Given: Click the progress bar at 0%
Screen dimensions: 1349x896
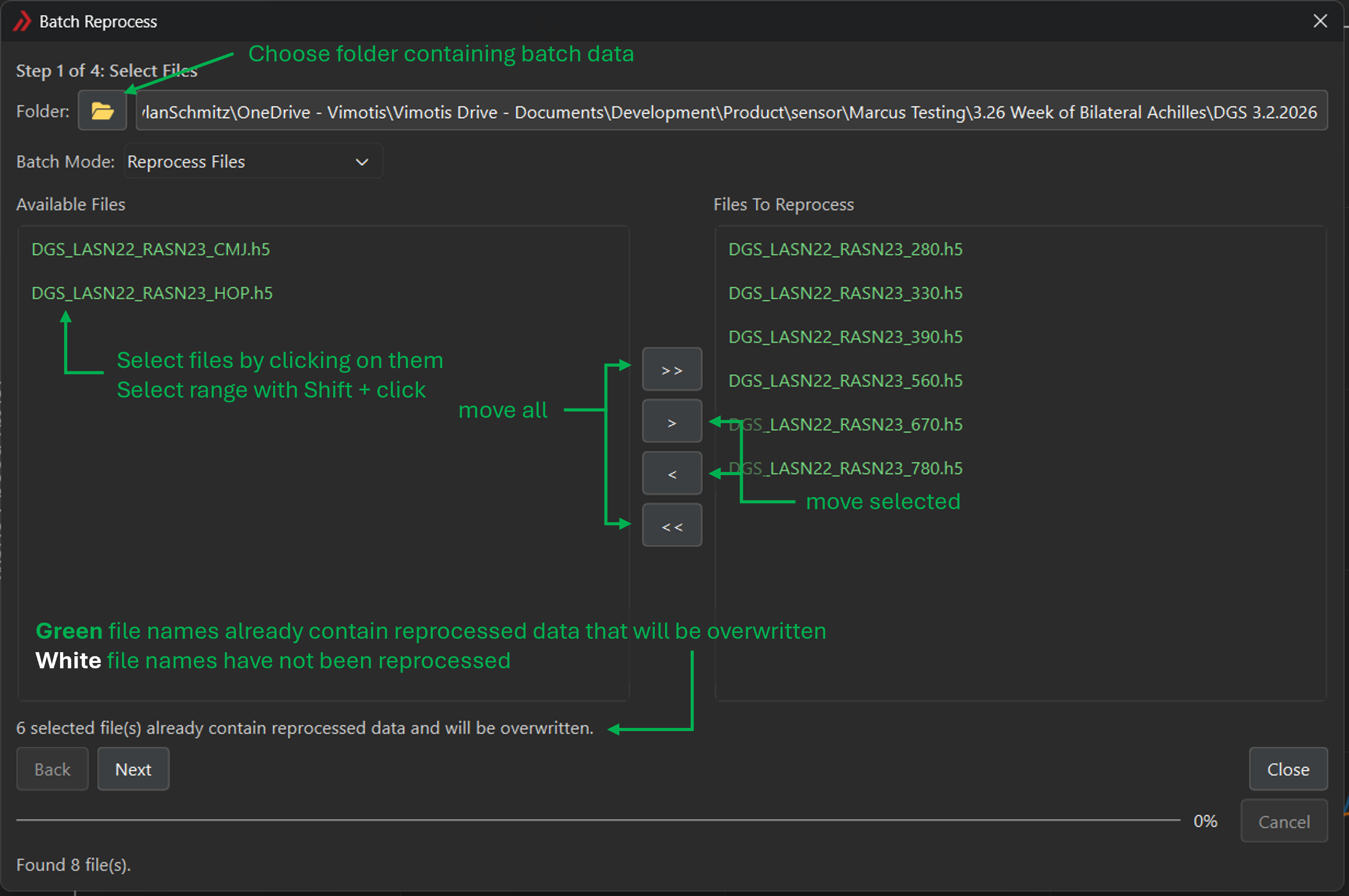Looking at the screenshot, I should pyautogui.click(x=598, y=820).
